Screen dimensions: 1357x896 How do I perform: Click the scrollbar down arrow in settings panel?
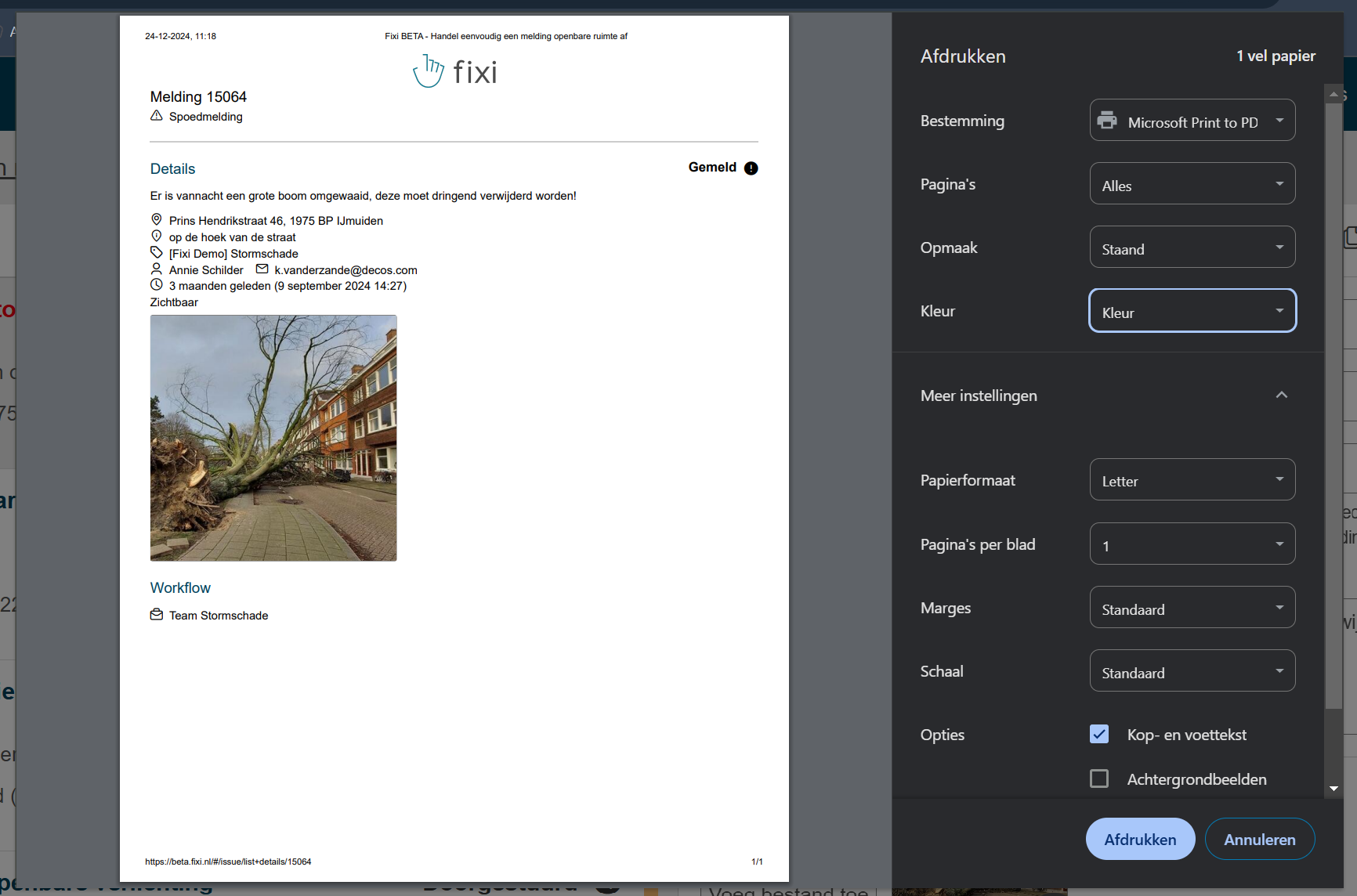click(x=1333, y=789)
